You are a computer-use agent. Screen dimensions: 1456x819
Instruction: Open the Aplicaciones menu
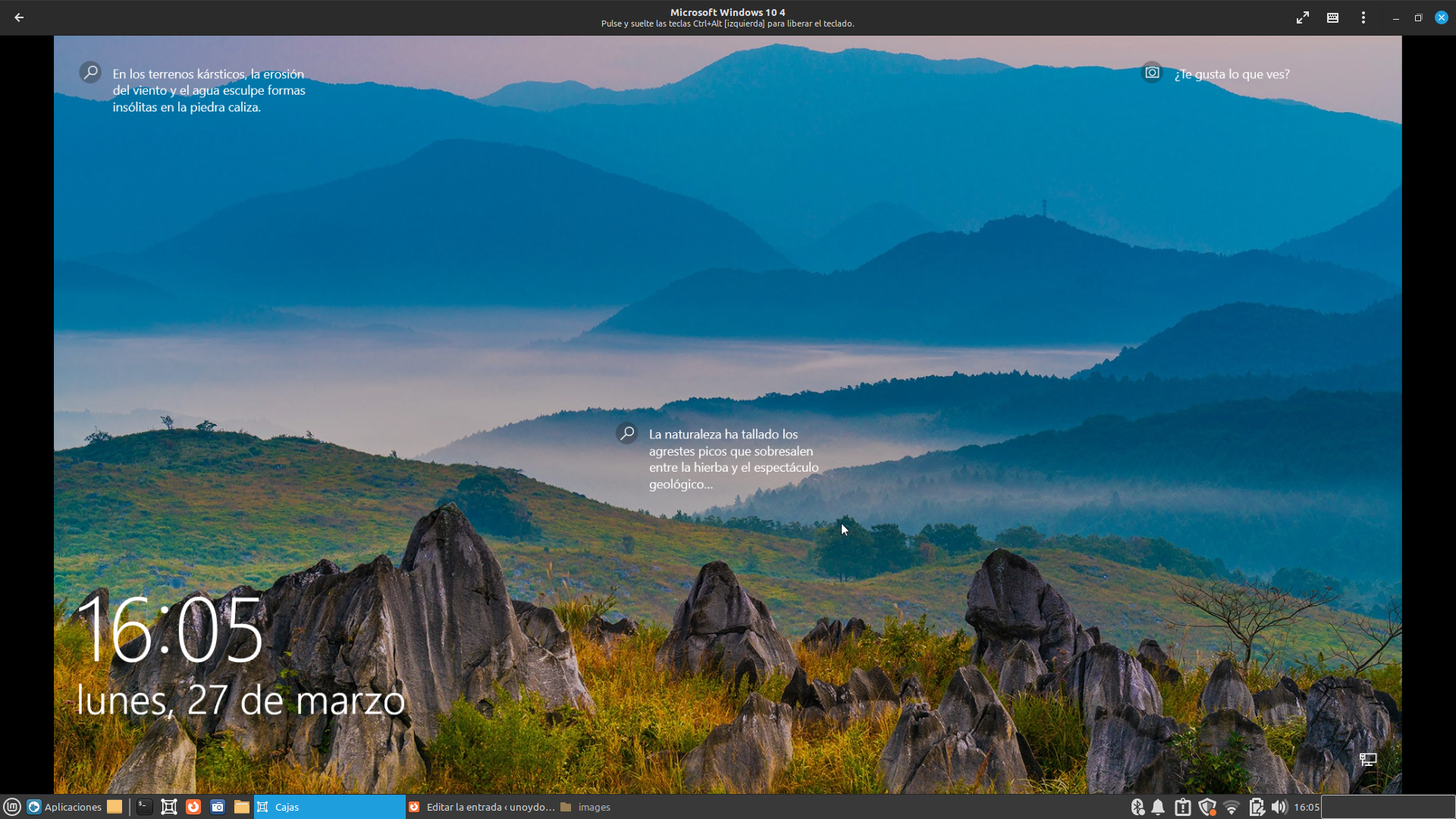(64, 807)
